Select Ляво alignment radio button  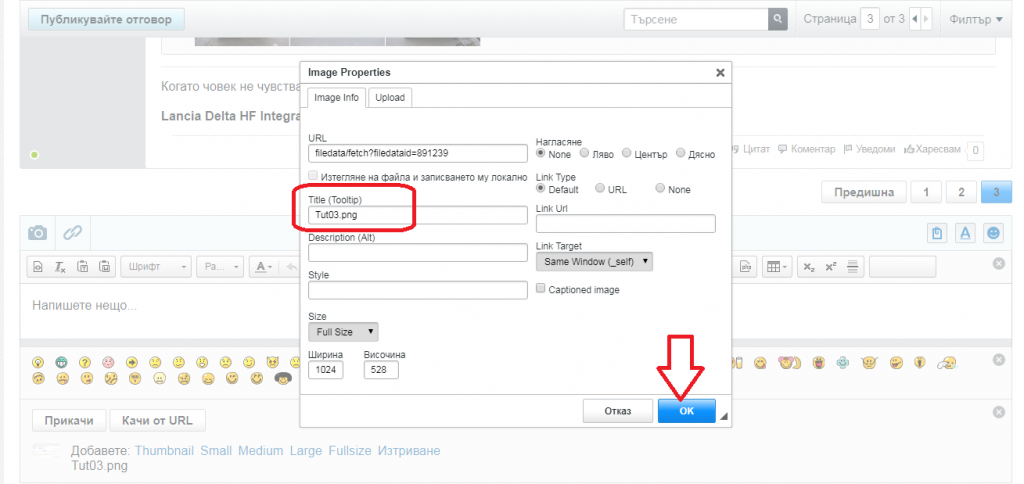(x=584, y=153)
